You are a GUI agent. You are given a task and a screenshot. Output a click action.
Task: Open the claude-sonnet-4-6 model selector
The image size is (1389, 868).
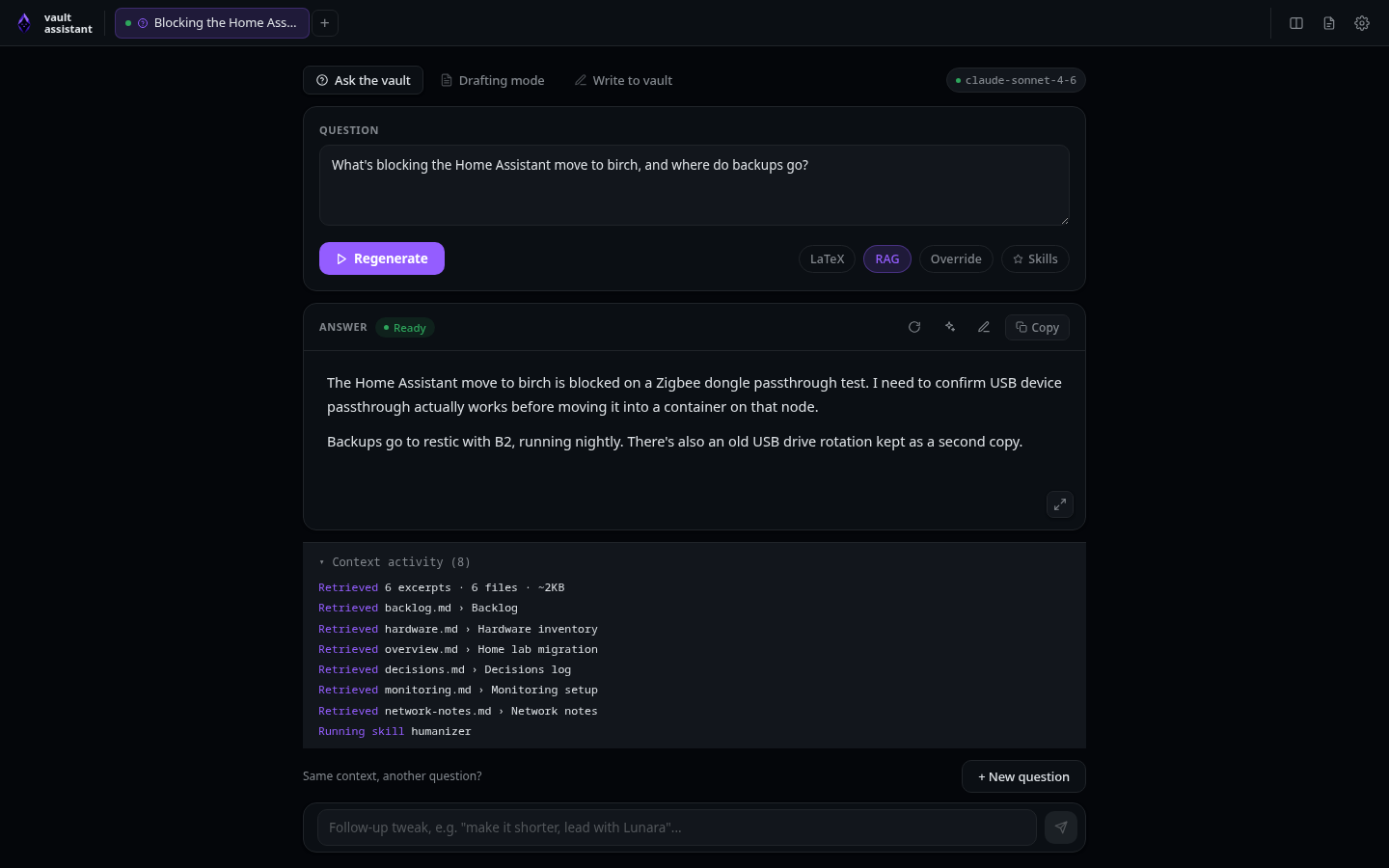1016,80
